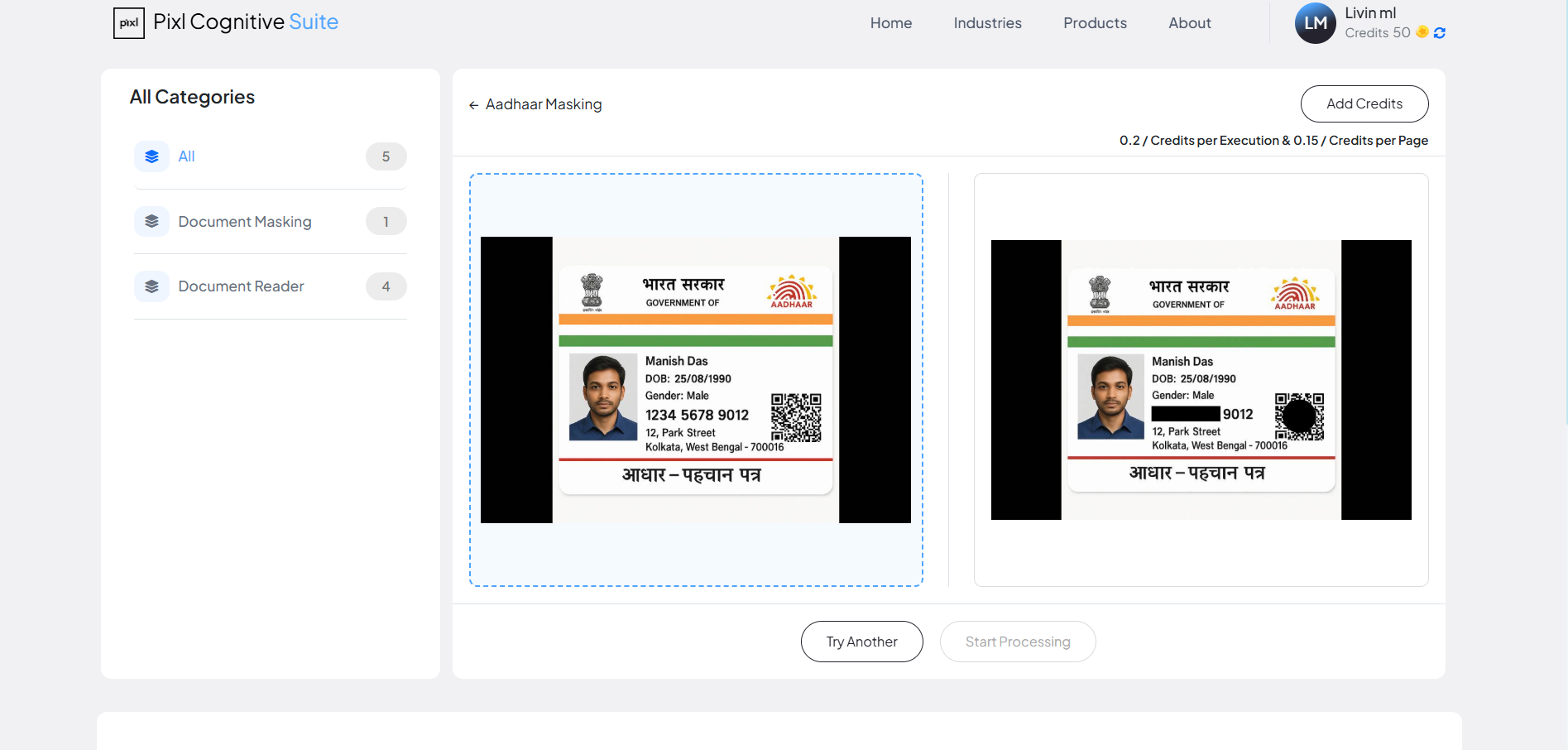Image resolution: width=1568 pixels, height=750 pixels.
Task: Click the Pixl Cognitive Suite logo icon
Action: (x=129, y=22)
